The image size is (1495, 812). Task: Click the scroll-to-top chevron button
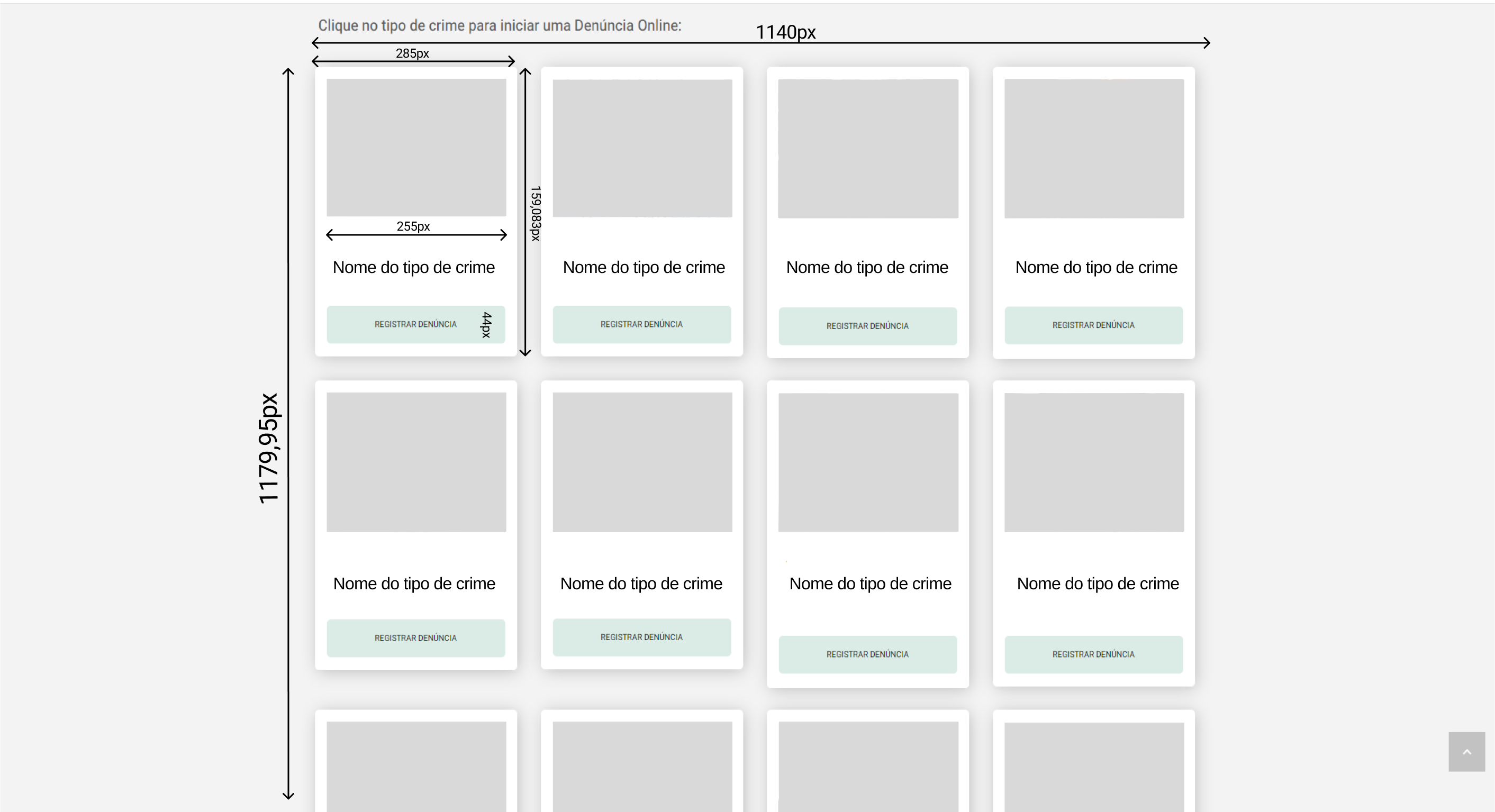point(1466,752)
